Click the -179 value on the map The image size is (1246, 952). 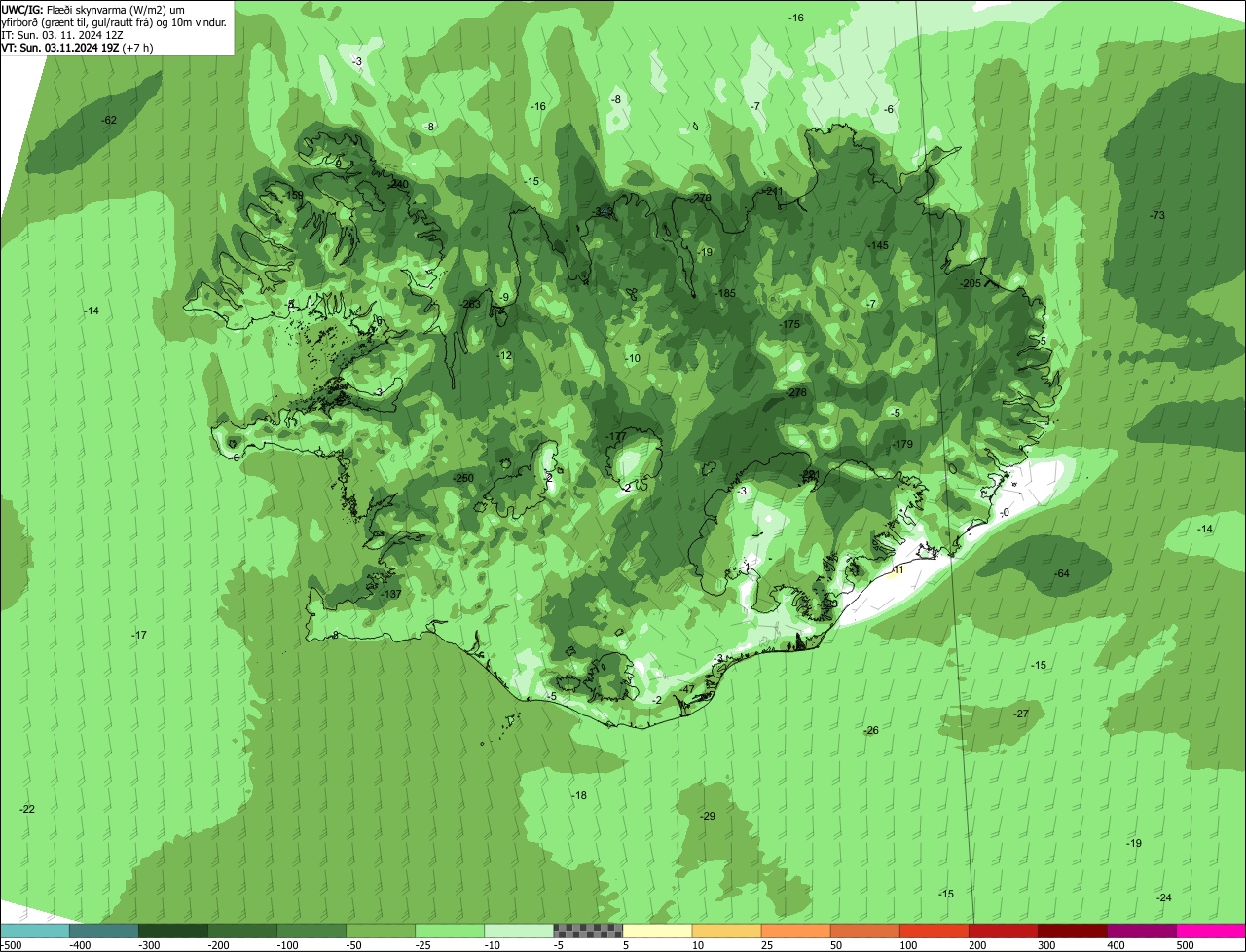(x=902, y=444)
